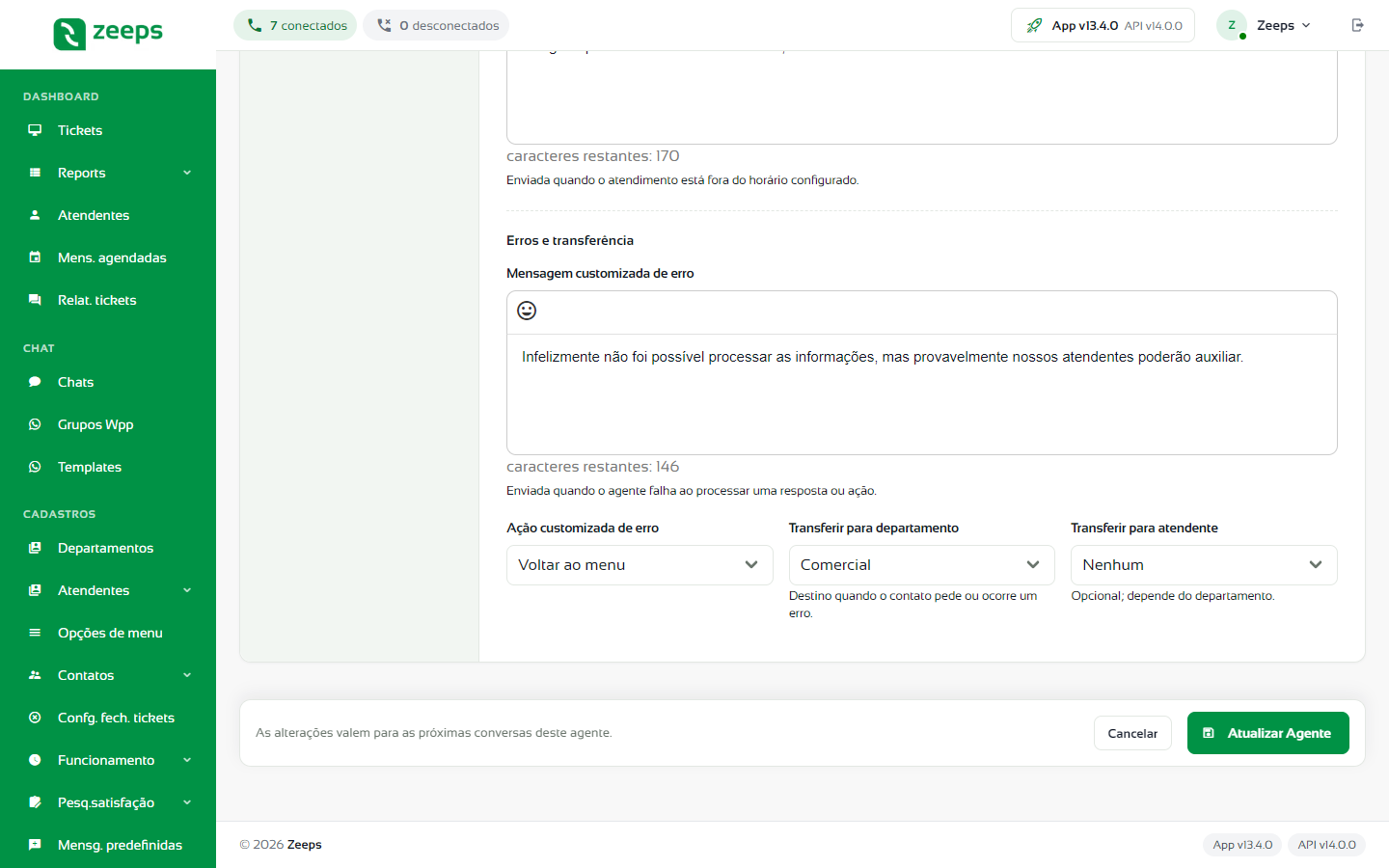The width and height of the screenshot is (1389, 868).
Task: Click the API v14.0.0 footer badge
Action: 1326,845
